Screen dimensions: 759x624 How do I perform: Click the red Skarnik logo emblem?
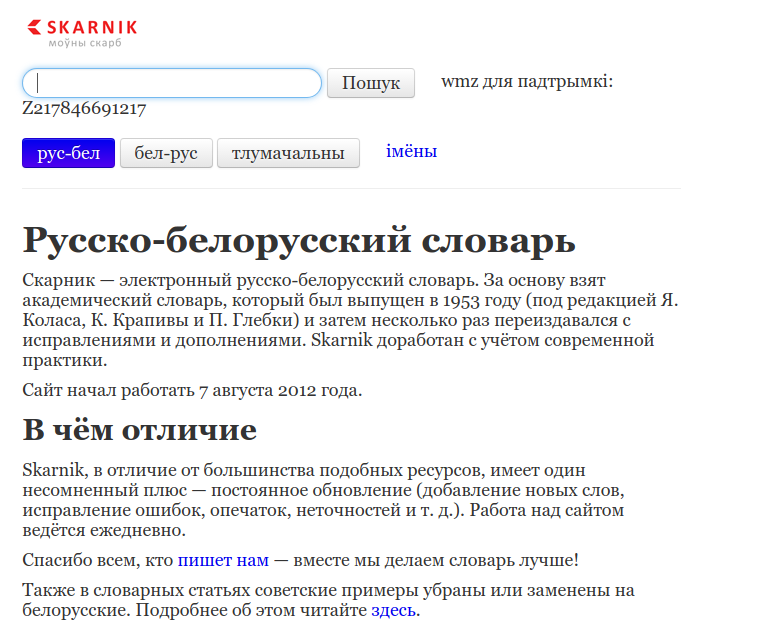[35, 28]
